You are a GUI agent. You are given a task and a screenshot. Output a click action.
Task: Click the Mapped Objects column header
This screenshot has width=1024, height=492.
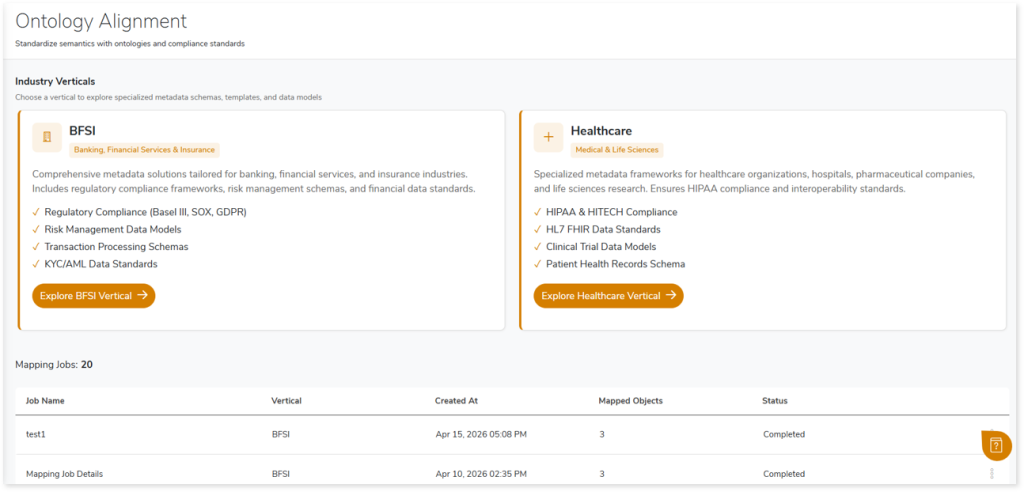pos(630,401)
